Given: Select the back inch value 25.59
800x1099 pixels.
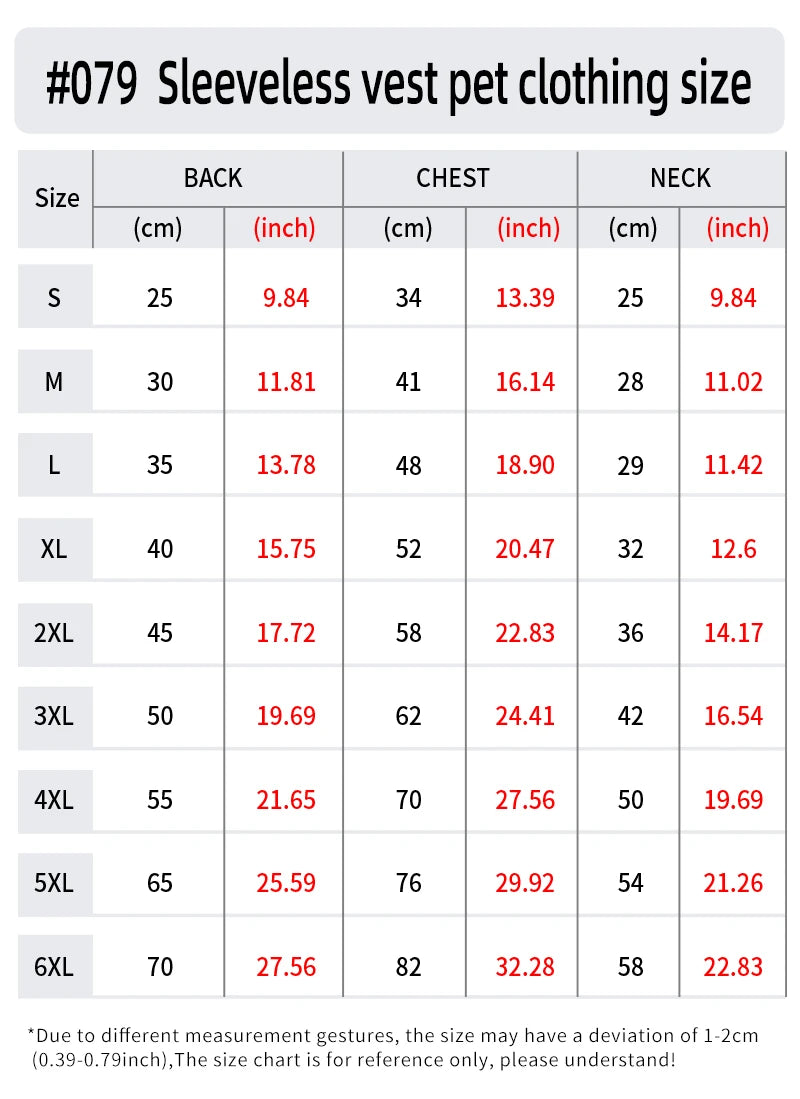Looking at the screenshot, I should (x=287, y=883).
